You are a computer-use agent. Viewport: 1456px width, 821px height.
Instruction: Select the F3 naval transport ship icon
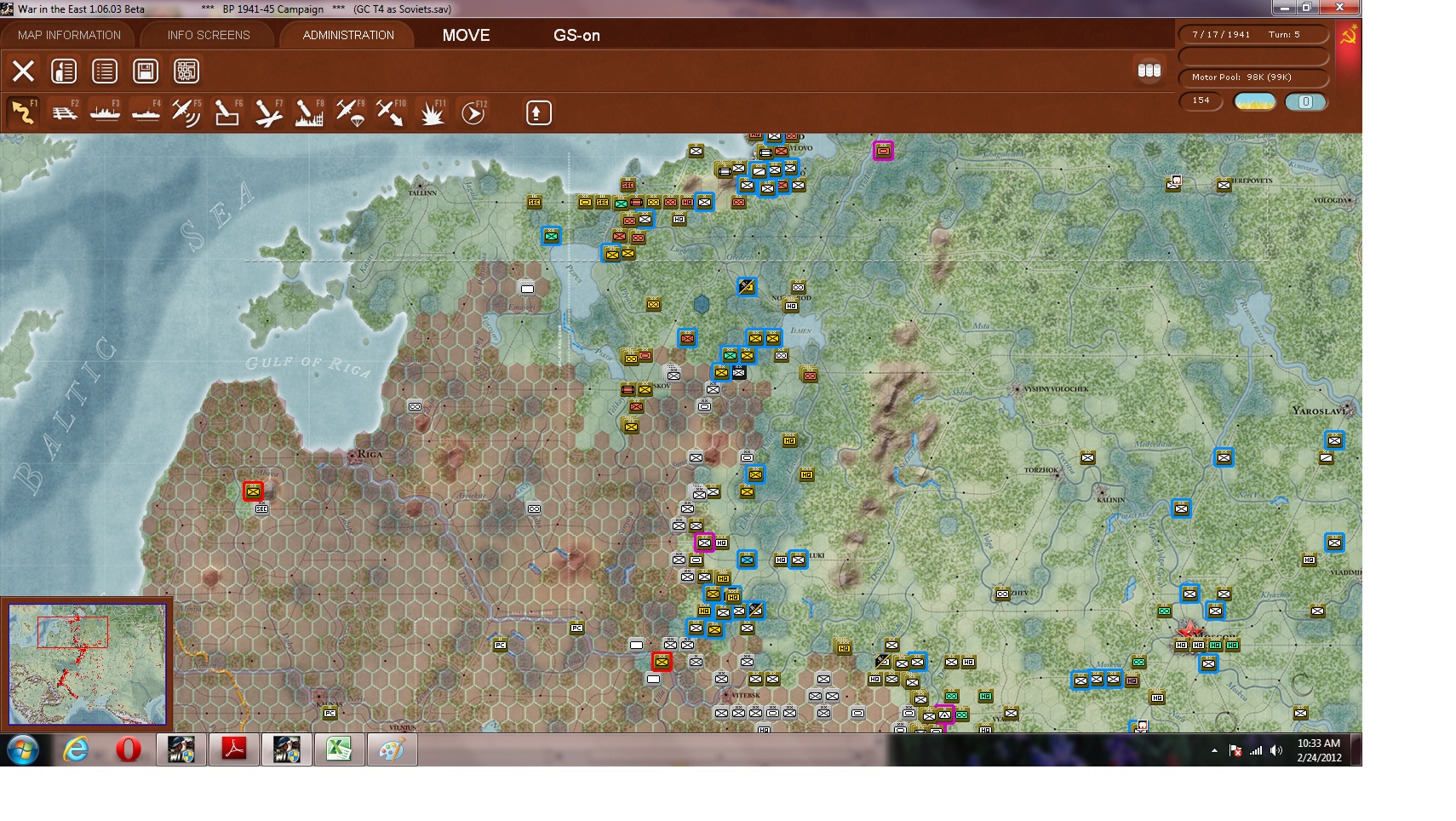coord(105,112)
